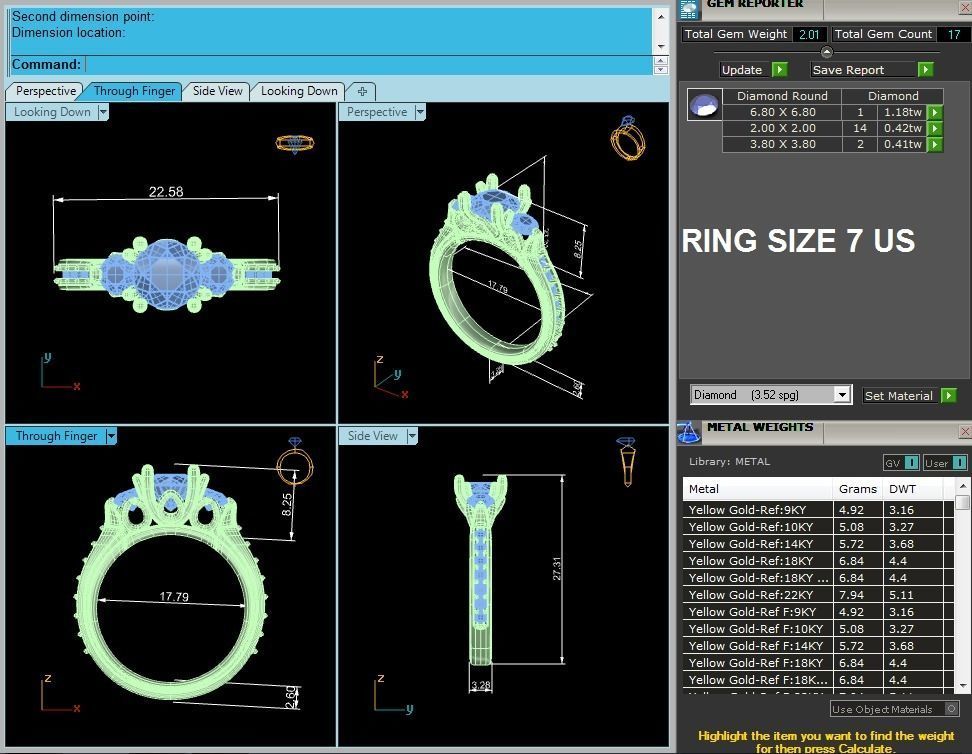Select Yellow Gold-Ref:14KY row

[817, 544]
